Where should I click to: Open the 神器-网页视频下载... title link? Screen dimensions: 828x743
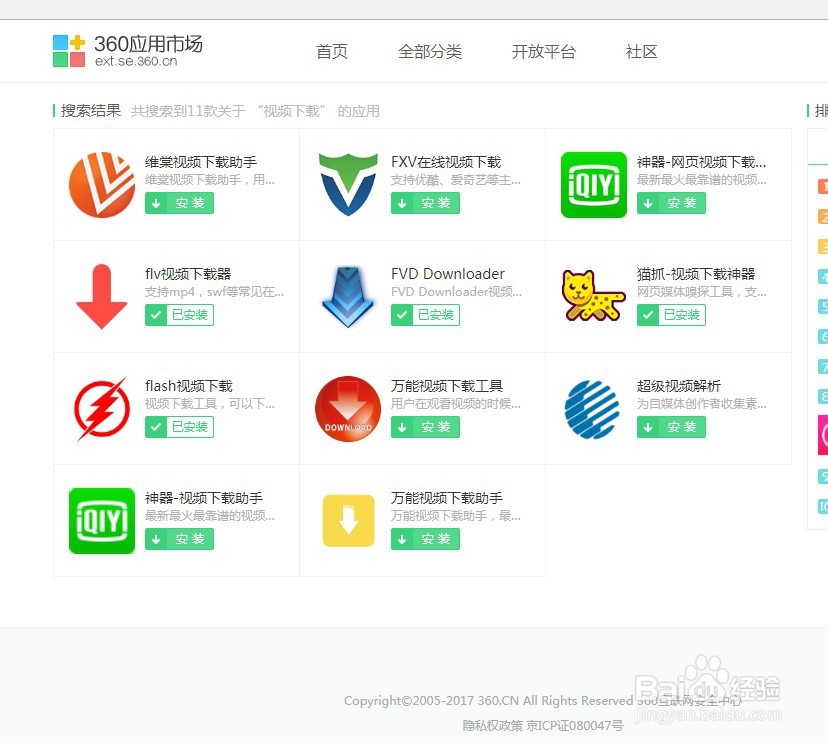click(702, 162)
